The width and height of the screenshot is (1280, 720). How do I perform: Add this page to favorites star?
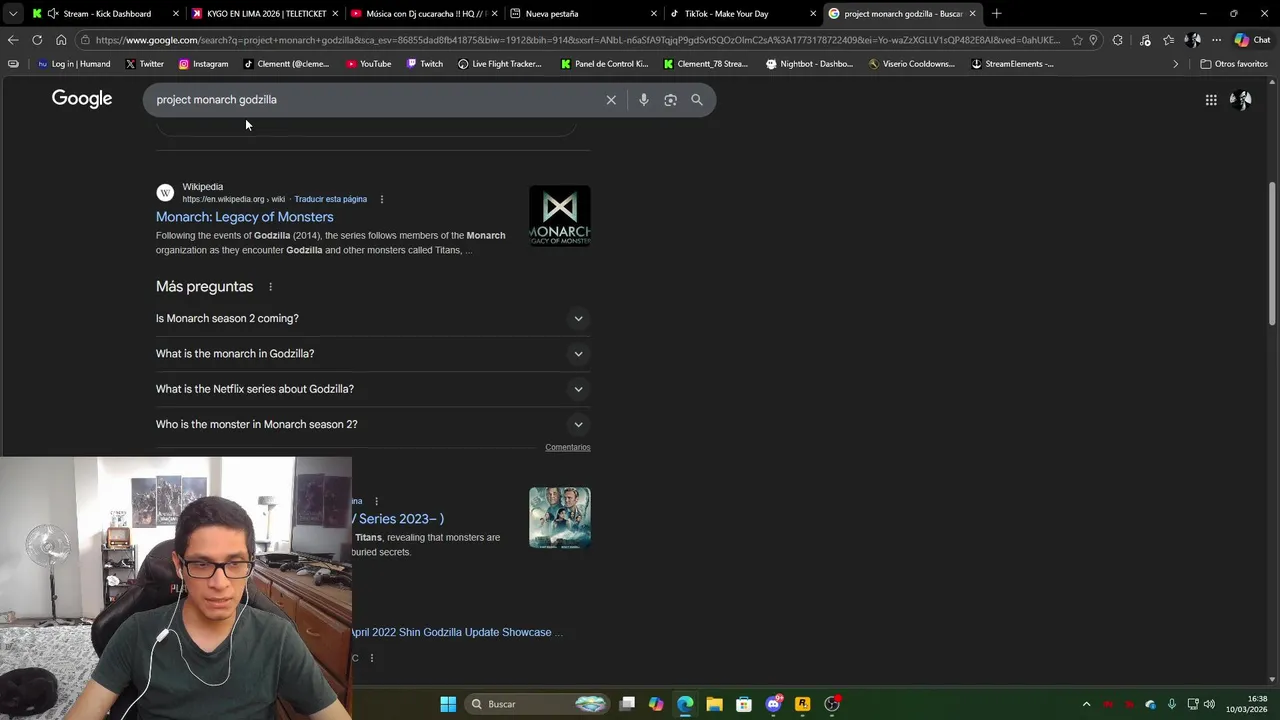[1077, 40]
